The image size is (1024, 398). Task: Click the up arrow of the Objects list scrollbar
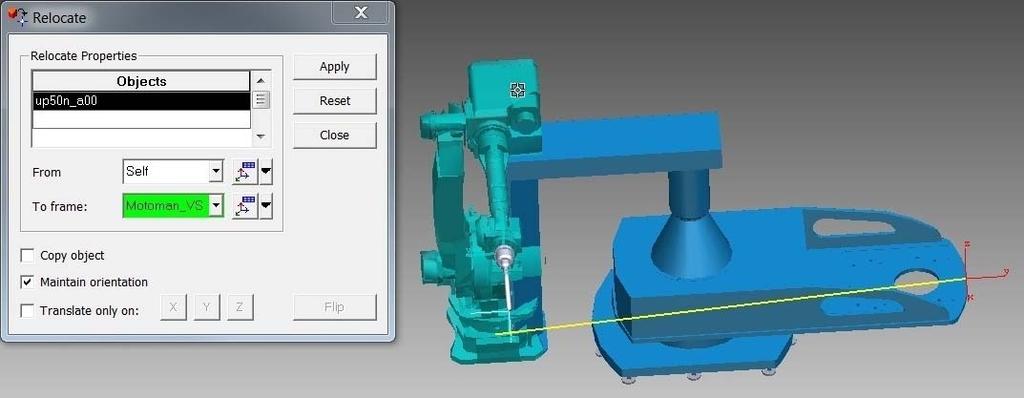261,80
